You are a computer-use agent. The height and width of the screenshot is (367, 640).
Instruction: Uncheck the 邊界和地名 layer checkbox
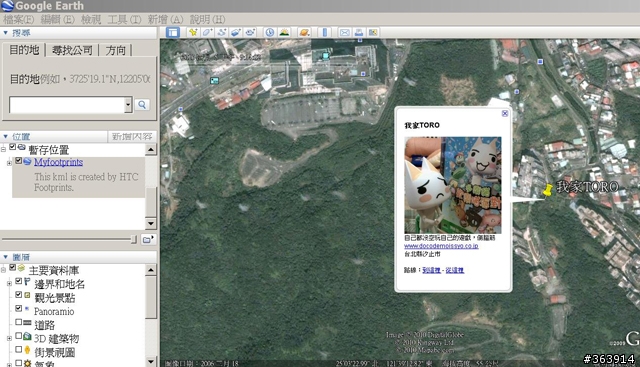coord(18,281)
